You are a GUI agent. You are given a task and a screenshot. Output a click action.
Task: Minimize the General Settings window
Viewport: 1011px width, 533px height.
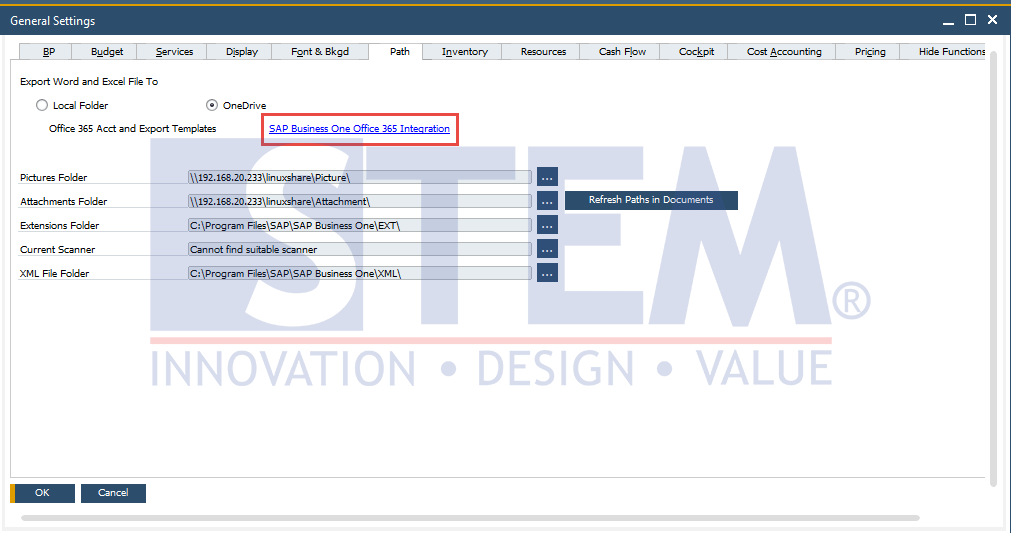[x=948, y=21]
